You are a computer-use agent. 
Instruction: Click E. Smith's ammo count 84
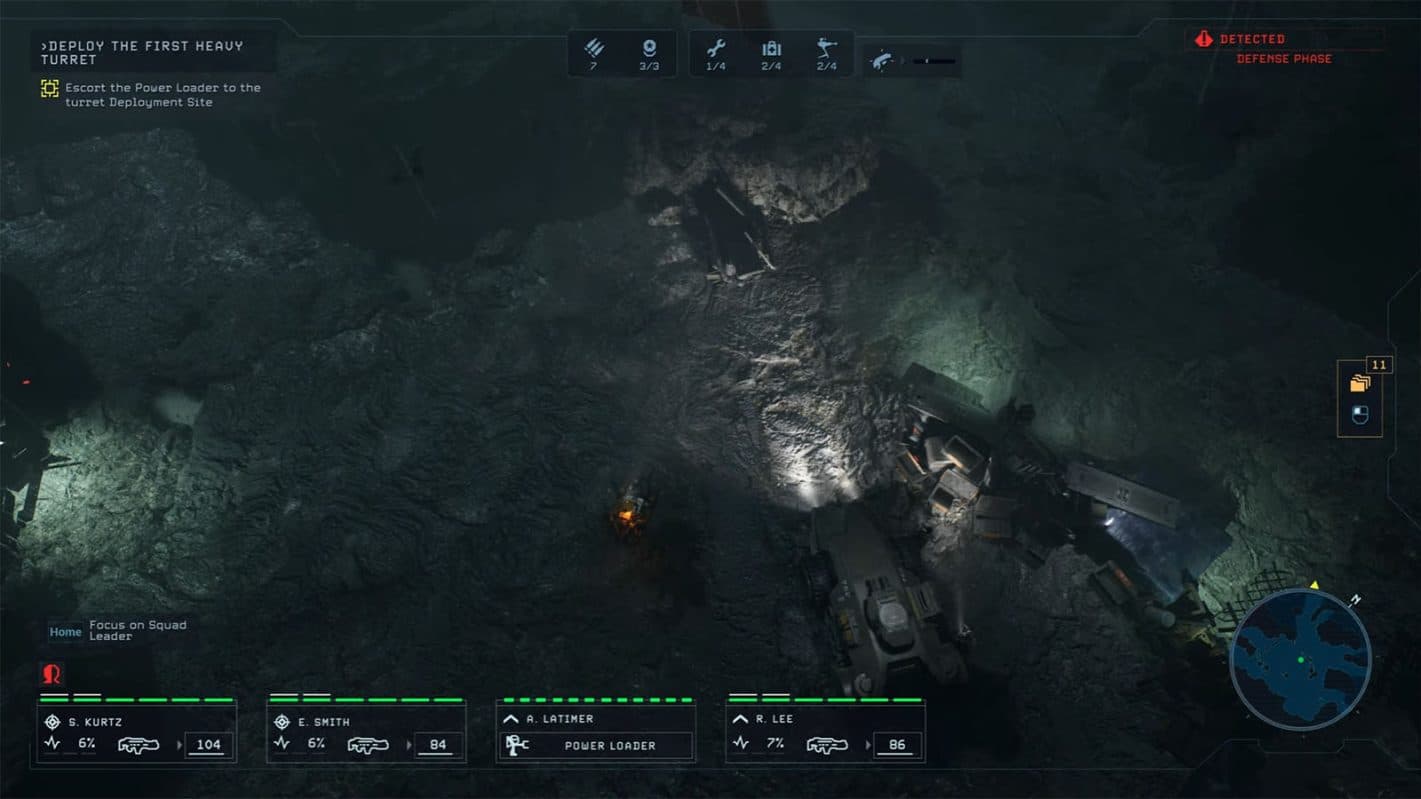click(x=438, y=745)
